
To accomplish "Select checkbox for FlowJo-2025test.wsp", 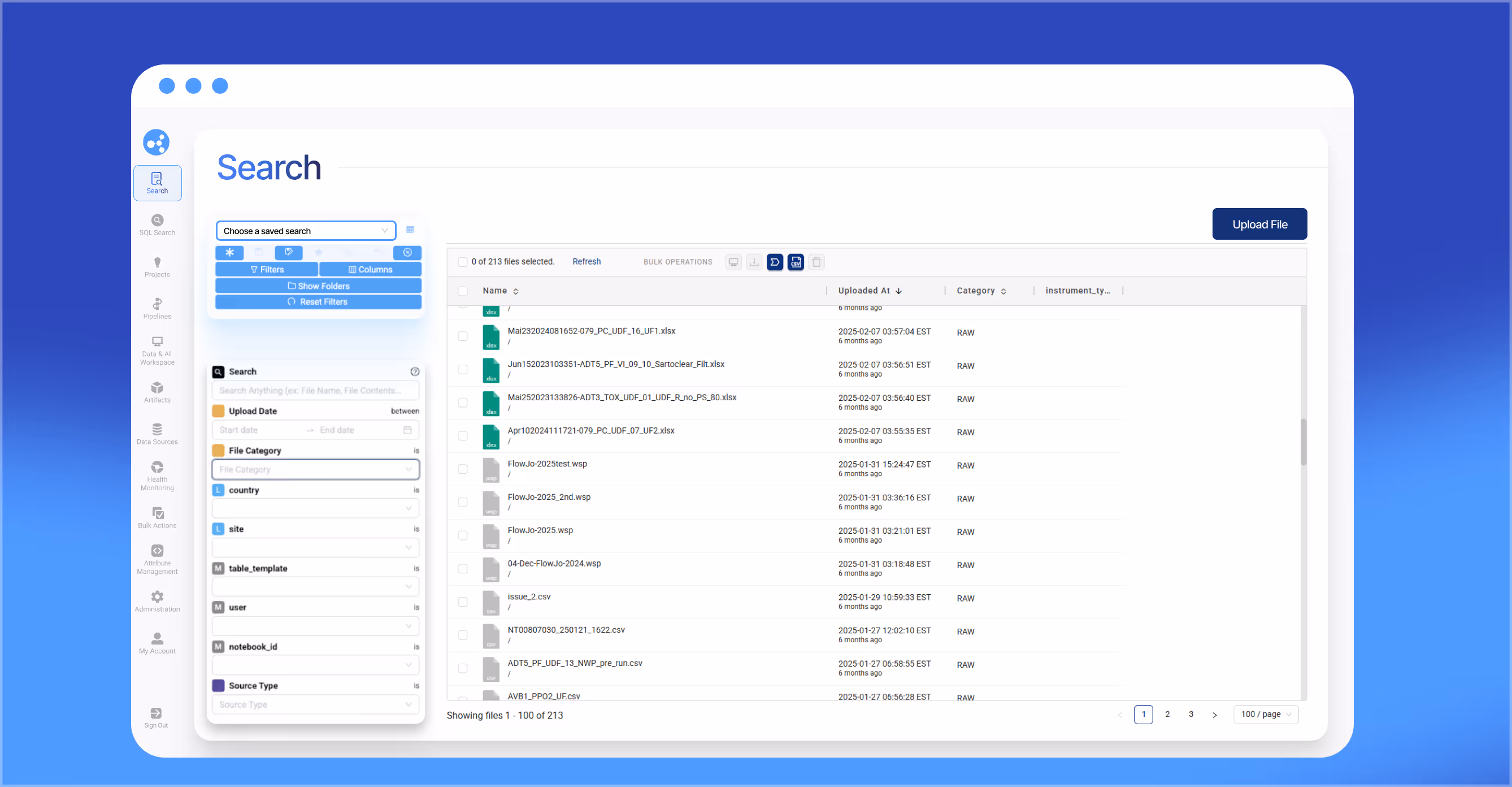I will pos(463,469).
